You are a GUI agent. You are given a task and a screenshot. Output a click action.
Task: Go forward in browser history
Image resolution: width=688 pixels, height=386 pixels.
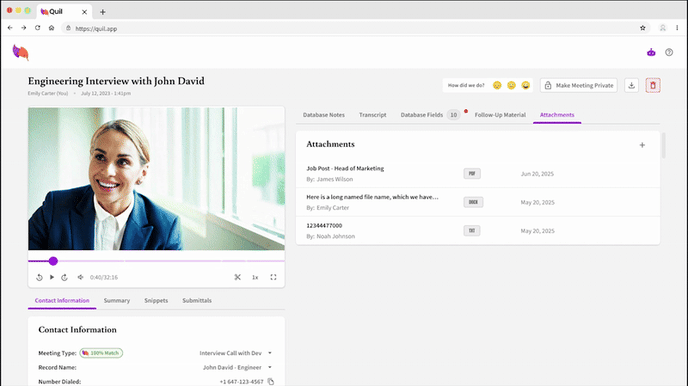point(24,28)
